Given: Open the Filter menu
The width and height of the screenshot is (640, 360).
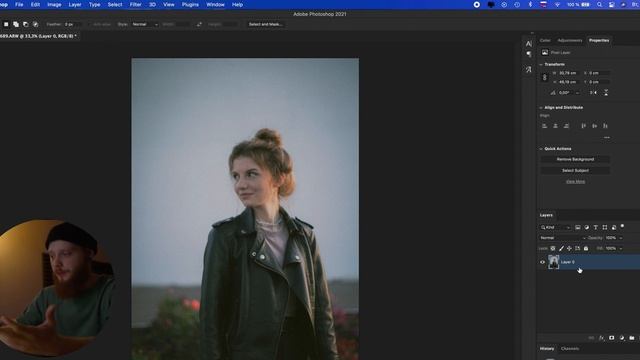Looking at the screenshot, I should [x=136, y=4].
